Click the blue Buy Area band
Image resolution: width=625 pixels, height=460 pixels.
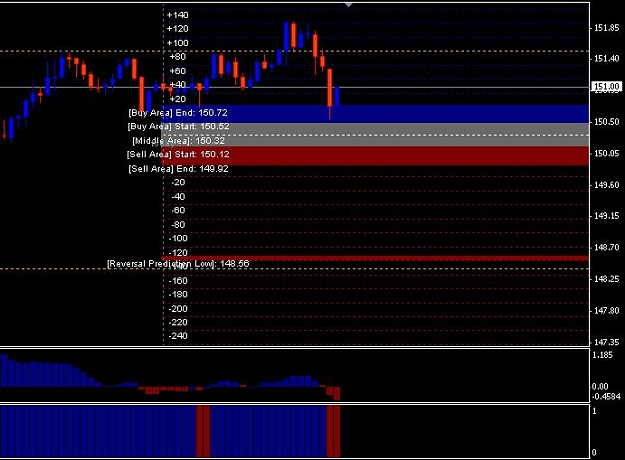[x=375, y=114]
